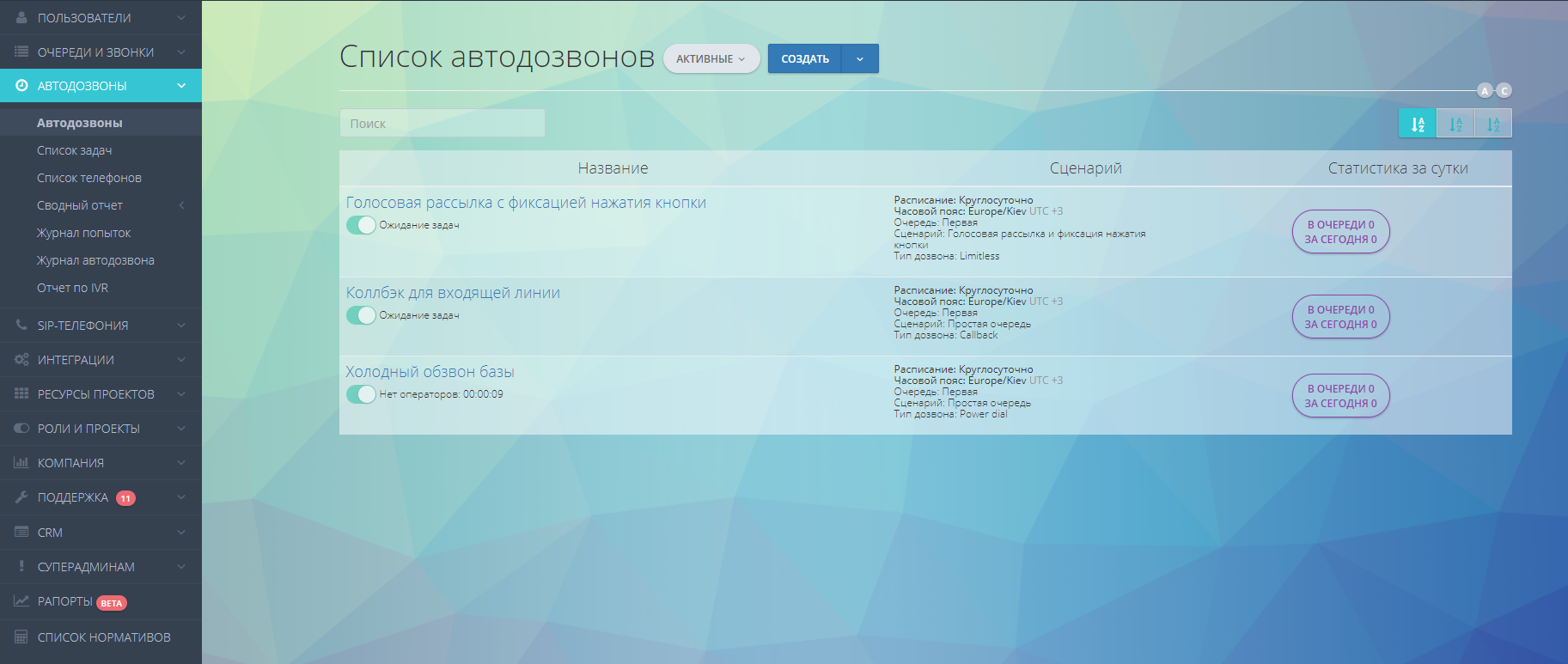Switch off 'Холодный обзвон базы' toggle

tap(361, 394)
